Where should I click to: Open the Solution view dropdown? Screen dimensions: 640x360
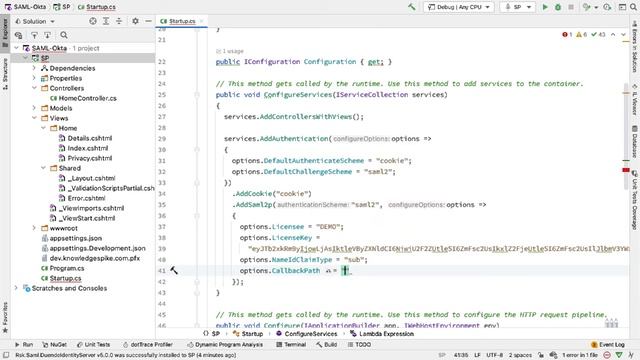coord(35,21)
